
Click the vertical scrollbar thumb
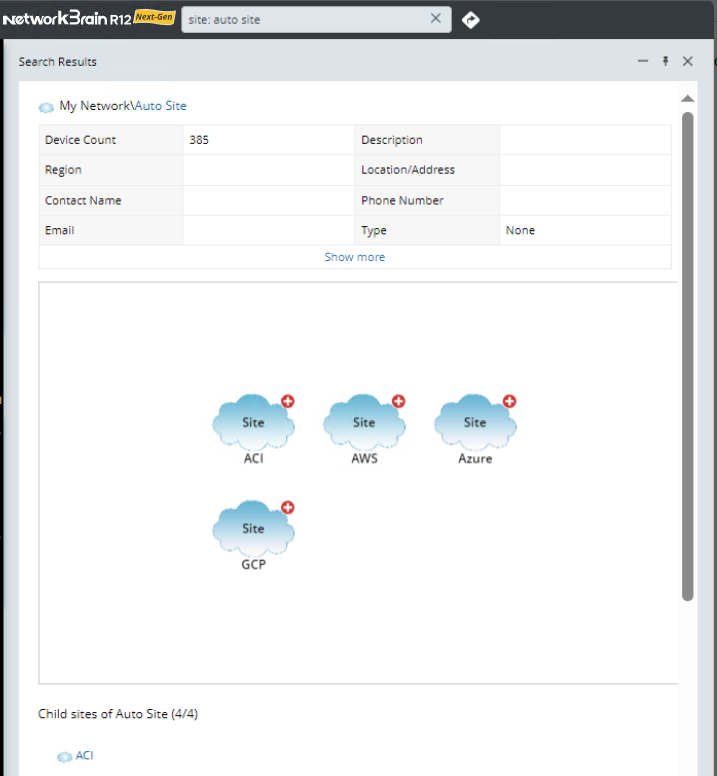tap(687, 356)
